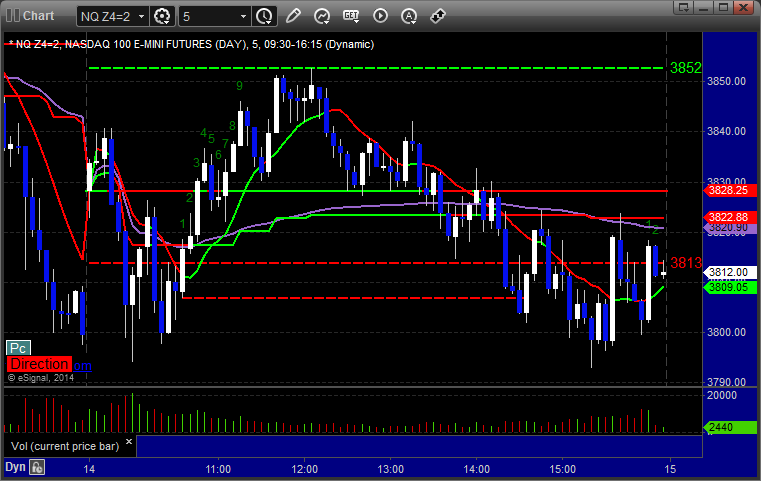This screenshot has width=761, height=481.
Task: Click the 3800.00 price axis label
Action: [726, 332]
